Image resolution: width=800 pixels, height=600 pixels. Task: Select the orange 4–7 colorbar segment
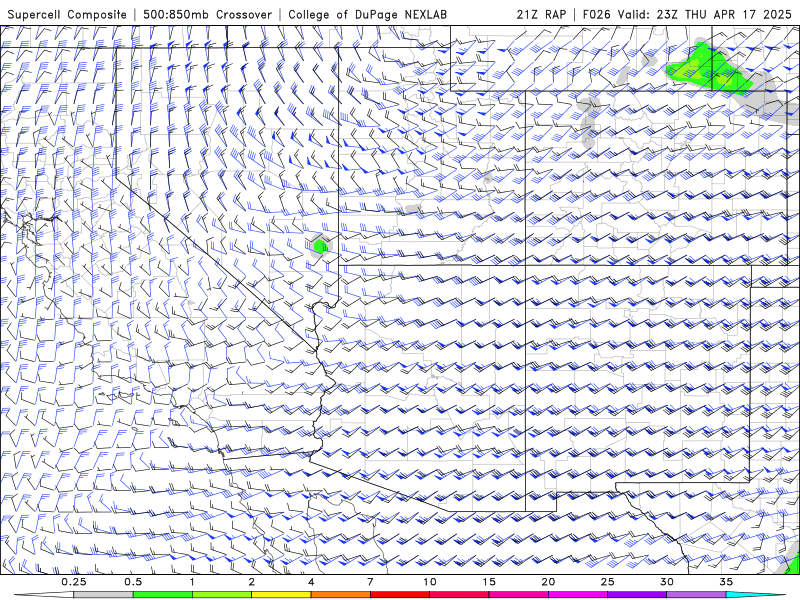click(340, 595)
